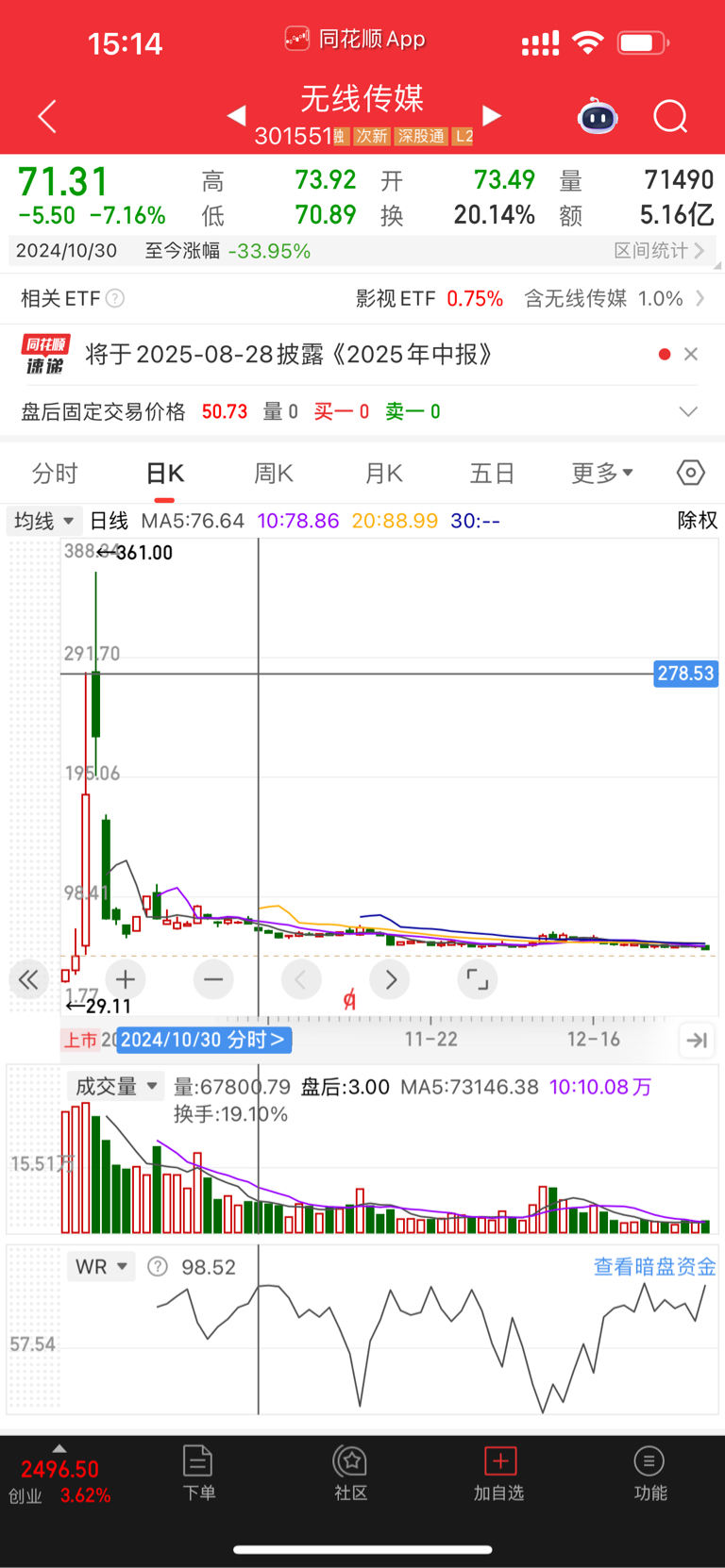The width and height of the screenshot is (725, 1568).
Task: Tap the 11-22 date axis label
Action: pyautogui.click(x=431, y=1039)
